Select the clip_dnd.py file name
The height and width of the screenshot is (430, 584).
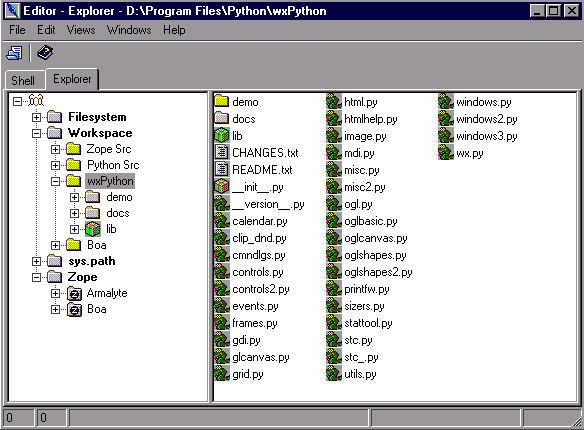(x=259, y=238)
